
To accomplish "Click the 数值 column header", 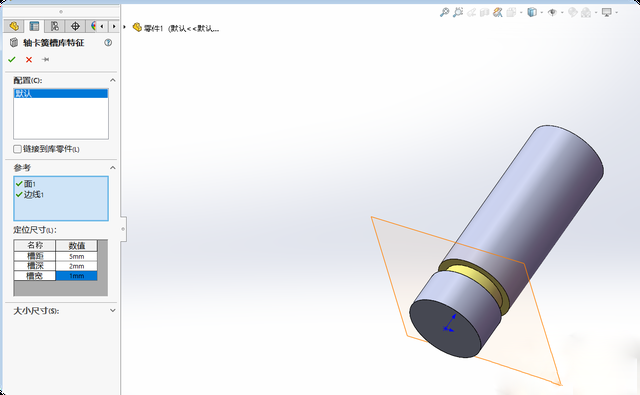I will tap(77, 245).
